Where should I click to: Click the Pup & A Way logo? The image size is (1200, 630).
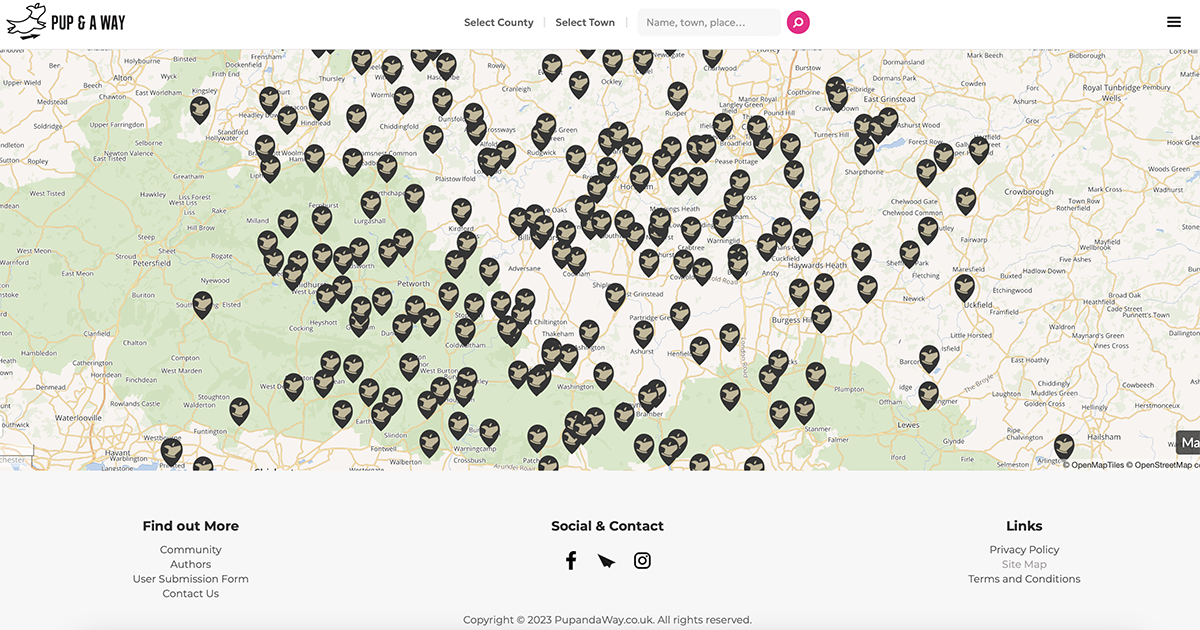(64, 21)
